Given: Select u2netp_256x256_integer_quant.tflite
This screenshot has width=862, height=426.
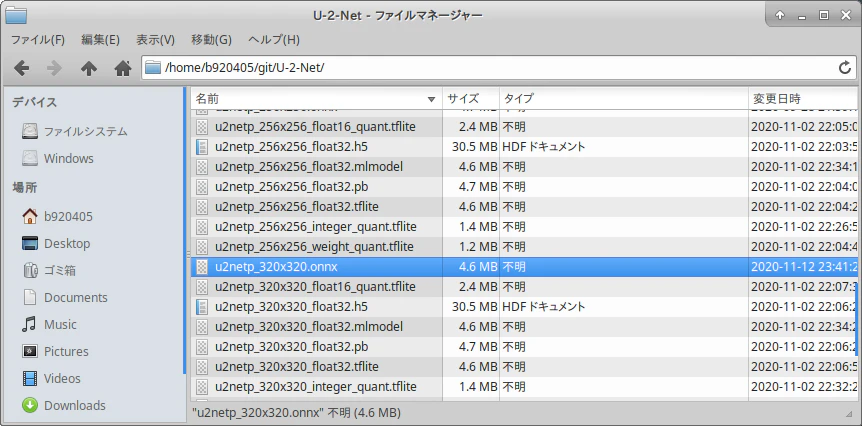Looking at the screenshot, I should point(316,227).
